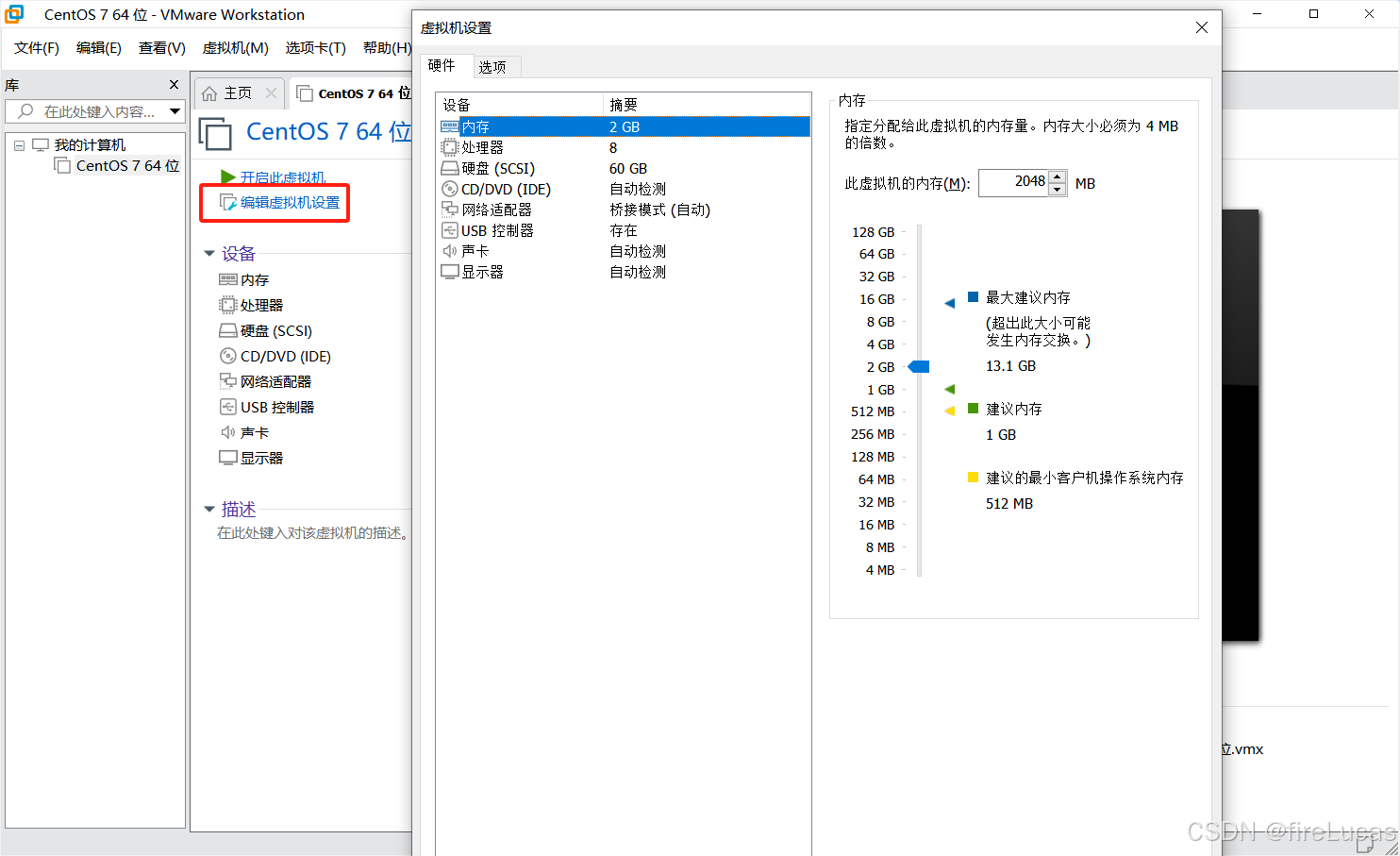
Task: Click the USB controller icon in dialog list
Action: click(450, 230)
